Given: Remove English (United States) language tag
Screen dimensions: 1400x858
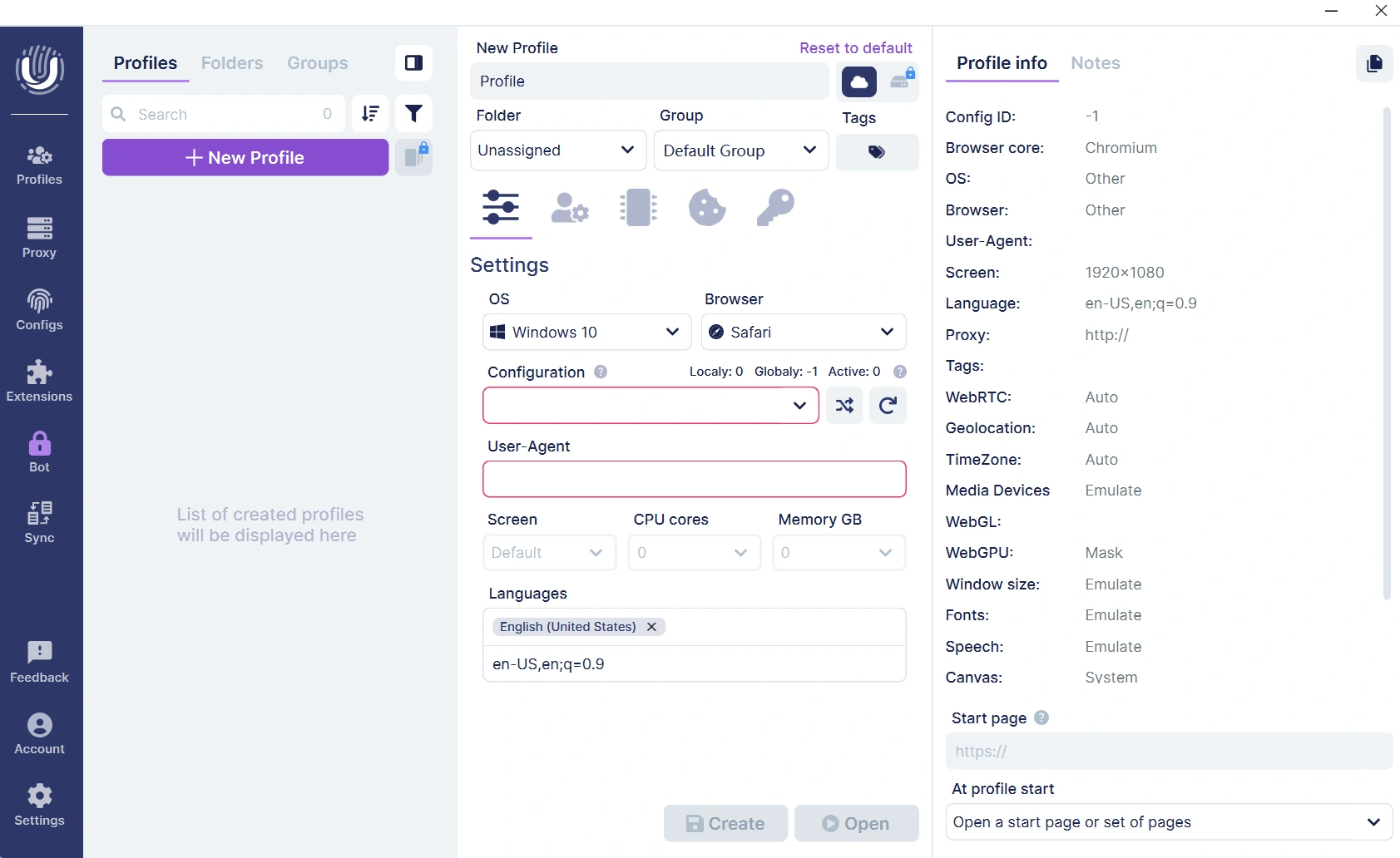Looking at the screenshot, I should [652, 627].
